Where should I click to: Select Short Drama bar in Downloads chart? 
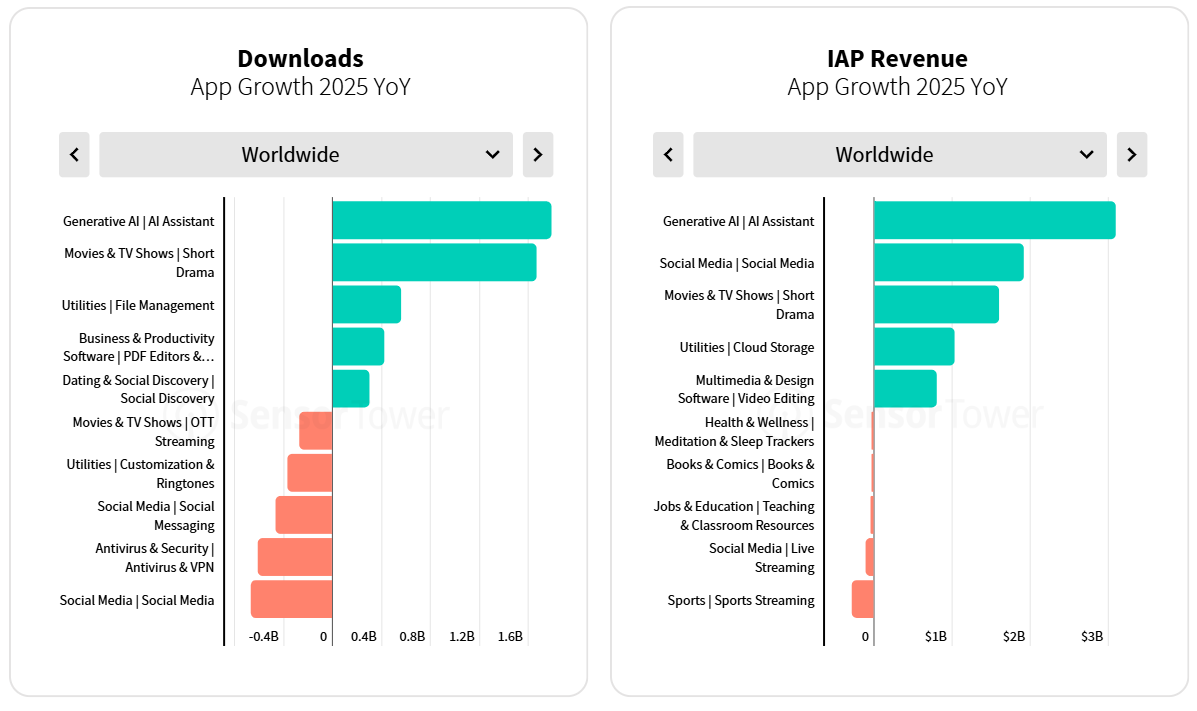tap(433, 263)
